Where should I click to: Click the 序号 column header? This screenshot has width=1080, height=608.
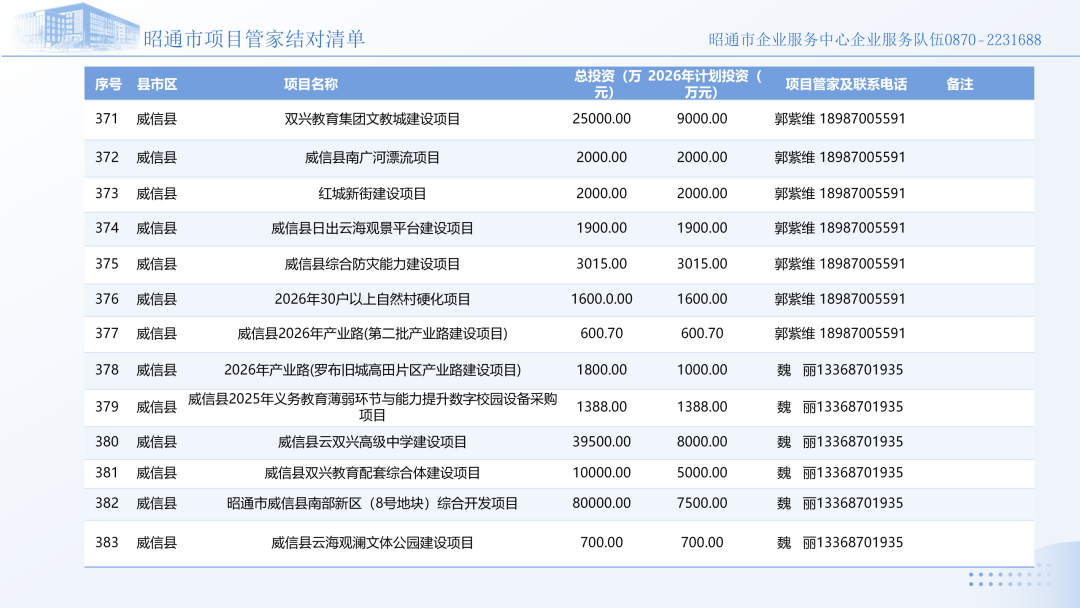point(108,84)
